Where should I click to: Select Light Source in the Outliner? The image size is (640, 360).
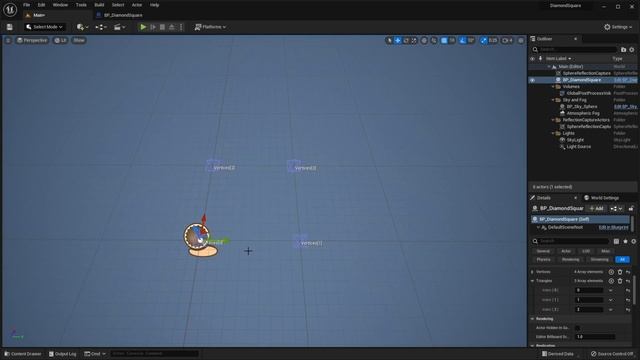point(578,147)
